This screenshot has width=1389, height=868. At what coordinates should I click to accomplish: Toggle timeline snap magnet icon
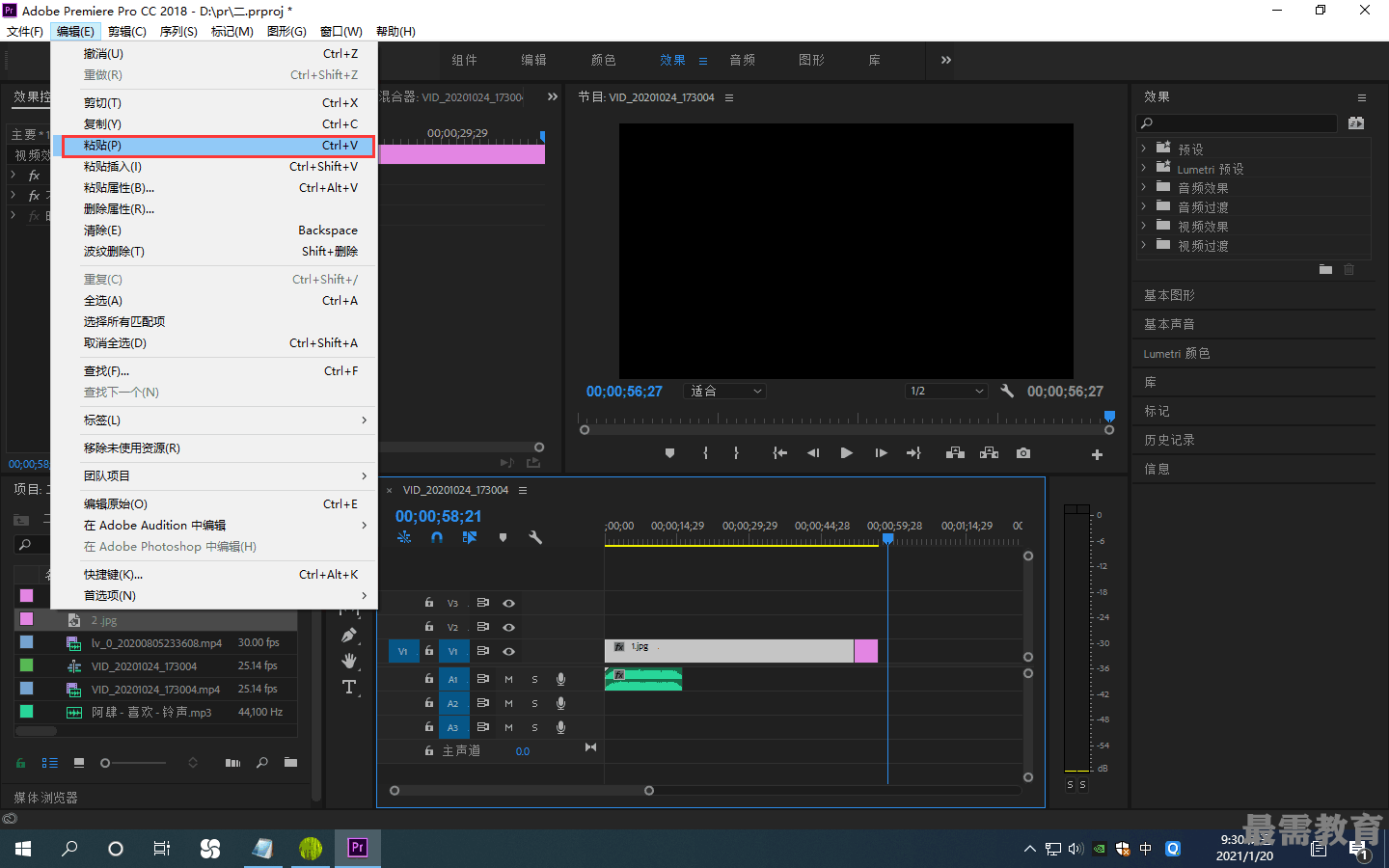tap(437, 537)
